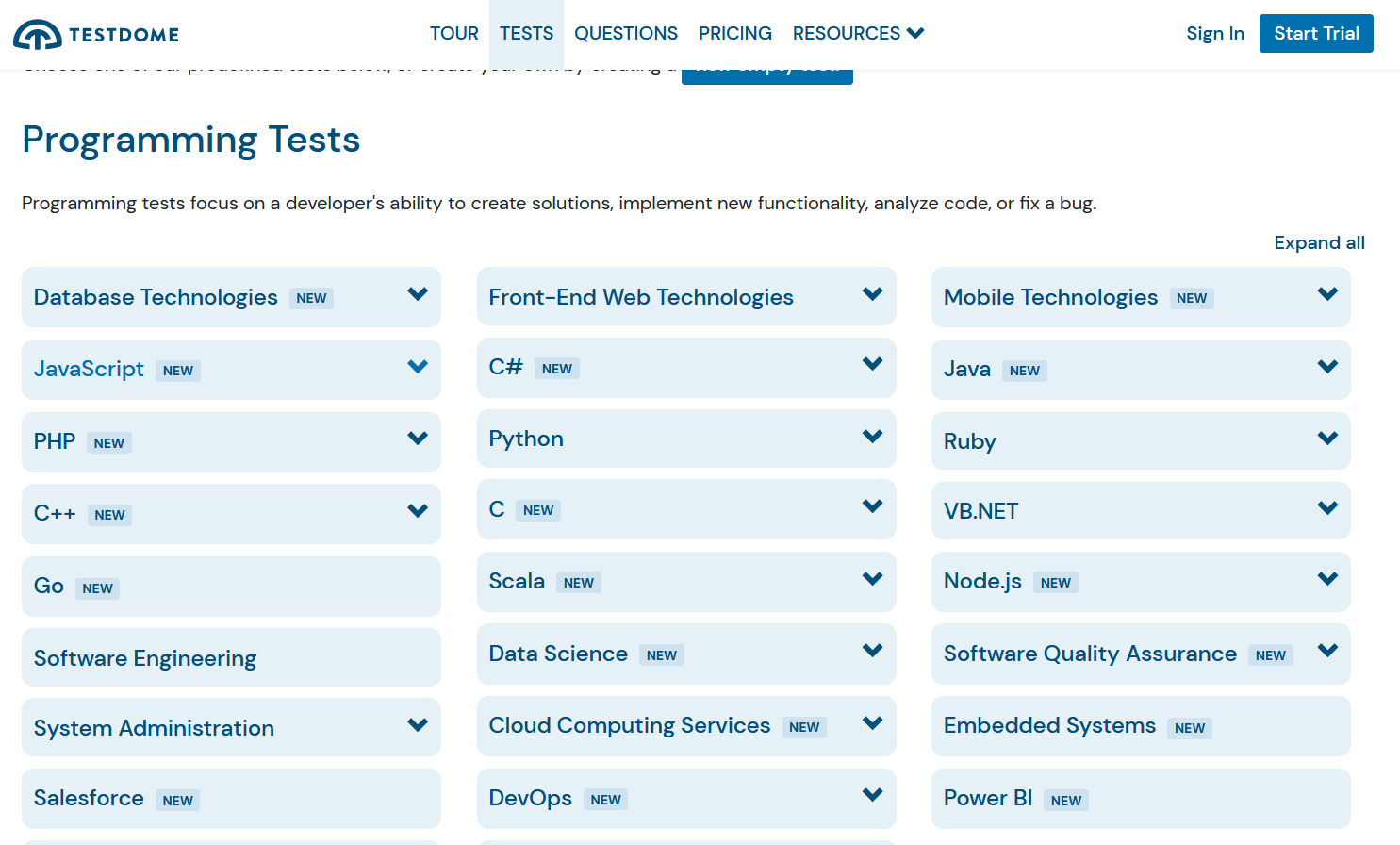Screen dimensions: 1400x845
Task: Click the Start Trial button
Action: coord(1316,34)
